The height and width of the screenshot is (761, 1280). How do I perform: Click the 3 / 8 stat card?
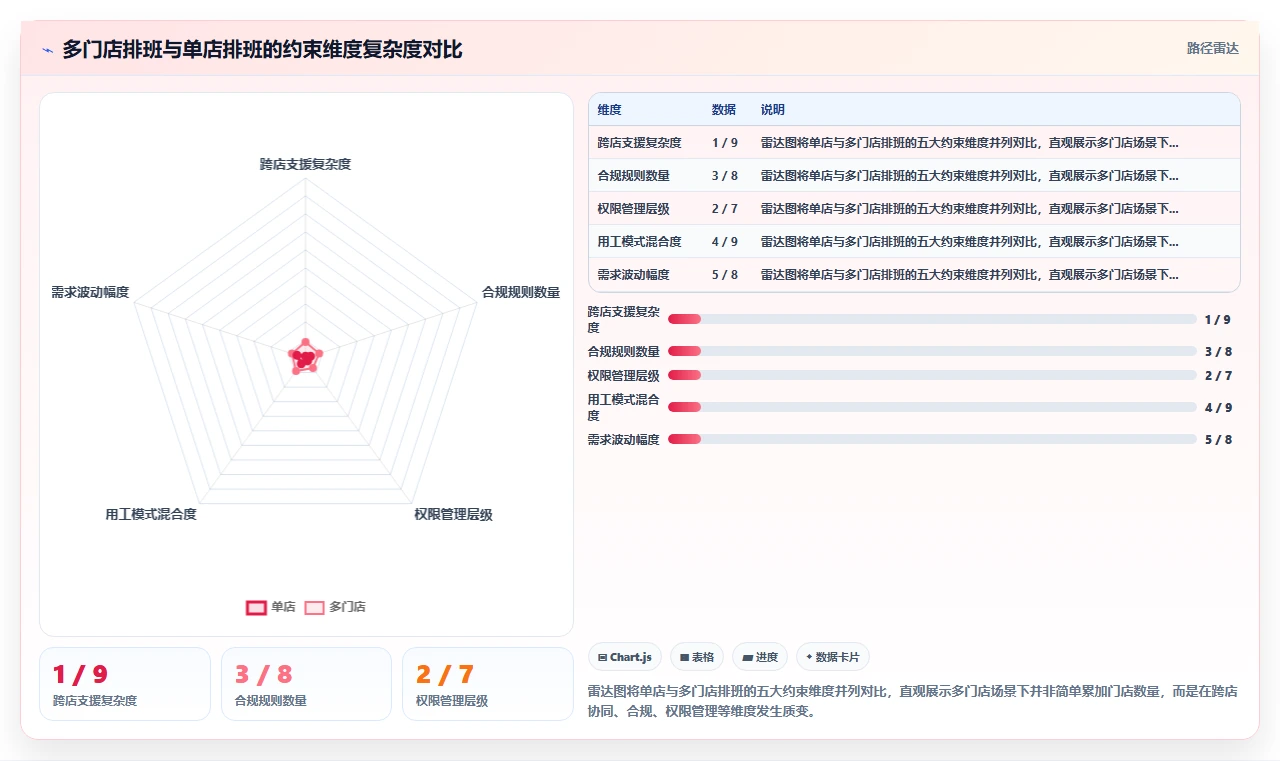point(306,684)
